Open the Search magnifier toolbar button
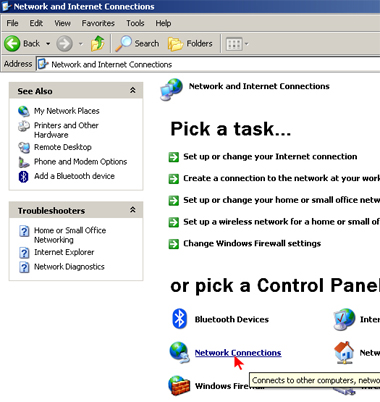380x402 pixels. [137, 44]
